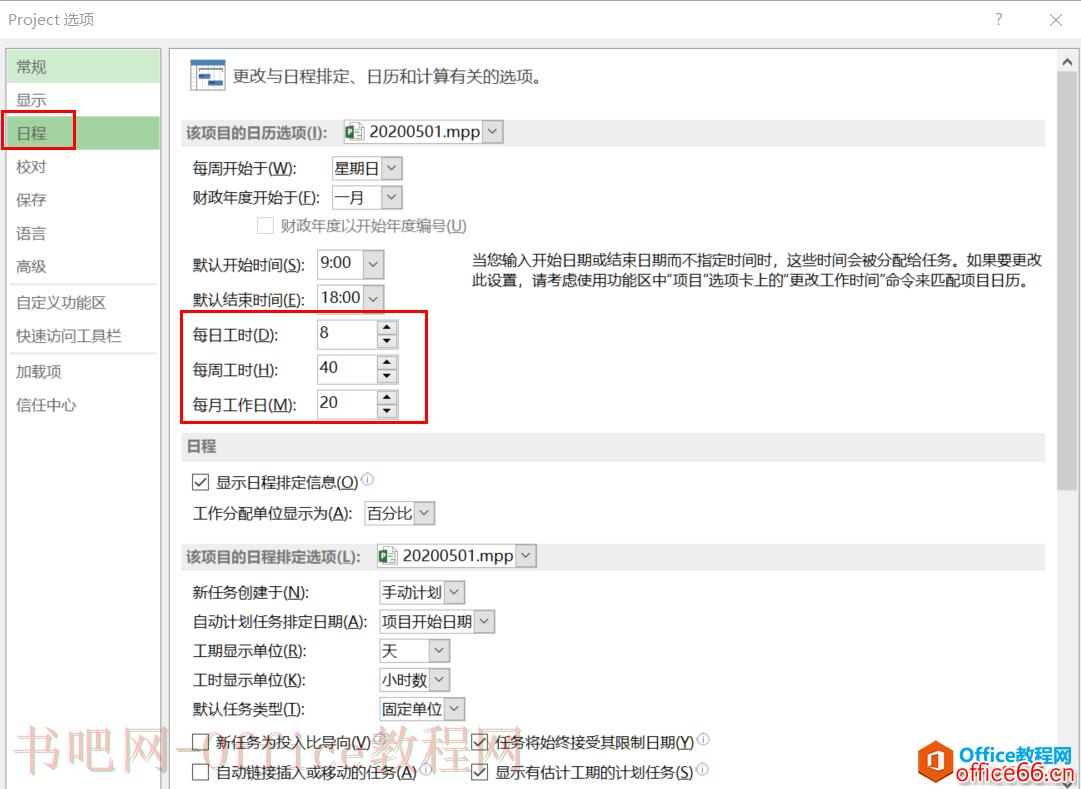Screen dimensions: 1081x789
Task: Close the Project 选项 dialog
Action: point(1055,20)
